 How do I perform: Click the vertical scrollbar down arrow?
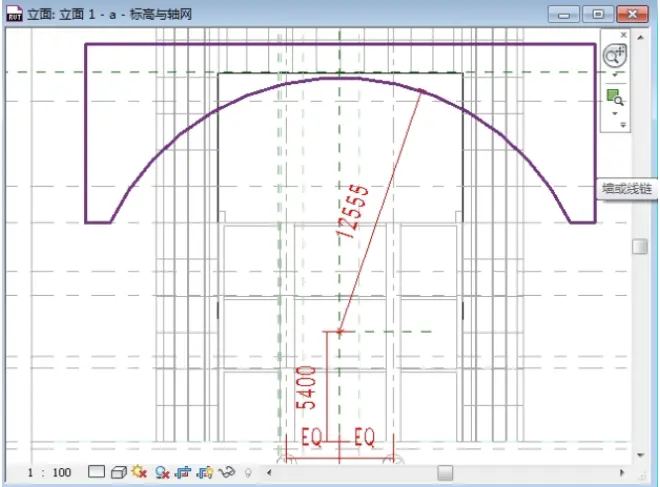pos(641,455)
